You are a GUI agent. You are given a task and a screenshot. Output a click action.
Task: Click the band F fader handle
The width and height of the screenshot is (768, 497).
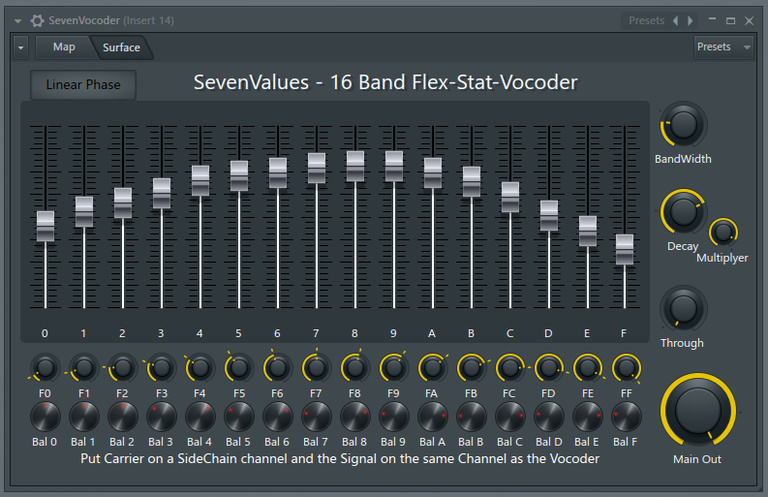click(624, 249)
